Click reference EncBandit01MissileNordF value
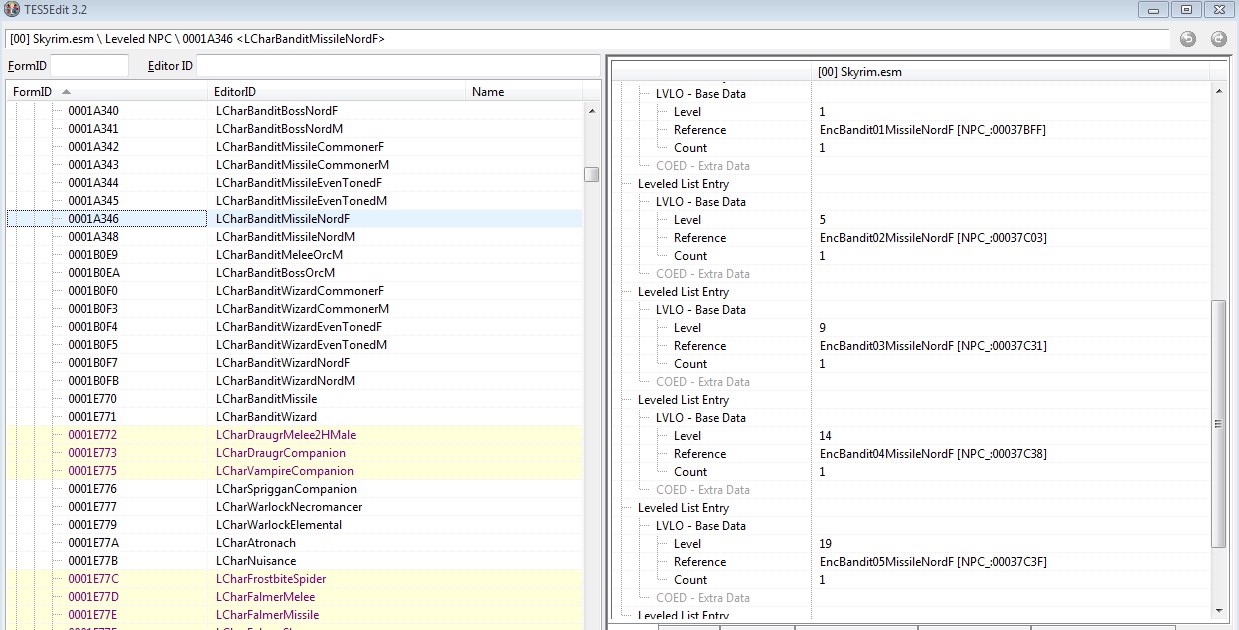The image size is (1239, 630). [932, 130]
